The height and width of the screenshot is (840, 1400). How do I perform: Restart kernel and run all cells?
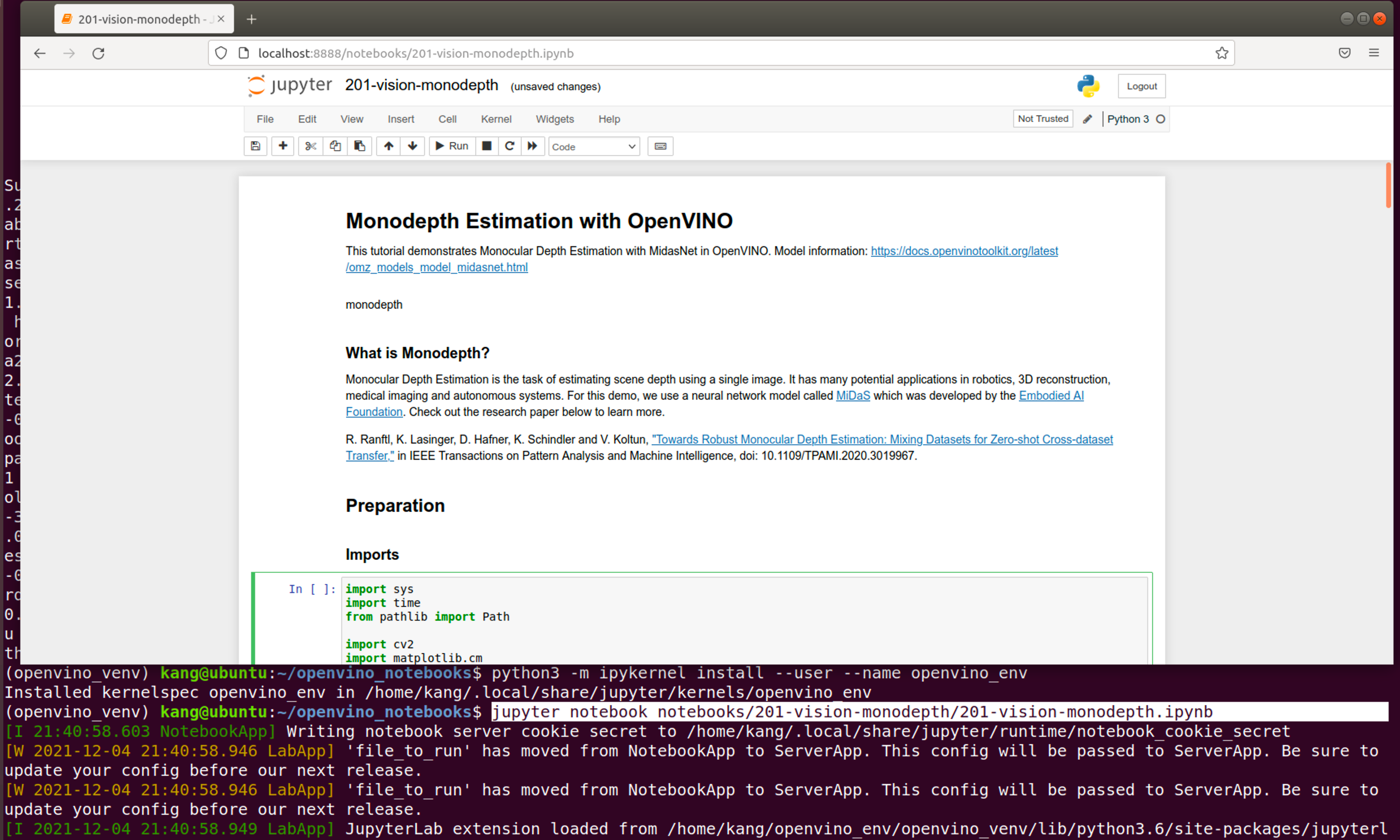point(532,146)
